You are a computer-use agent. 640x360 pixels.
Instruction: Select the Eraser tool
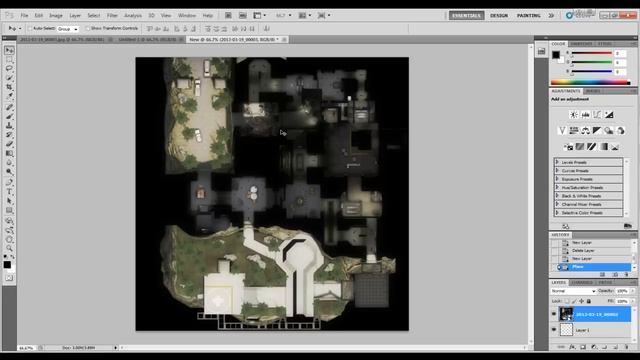9,144
